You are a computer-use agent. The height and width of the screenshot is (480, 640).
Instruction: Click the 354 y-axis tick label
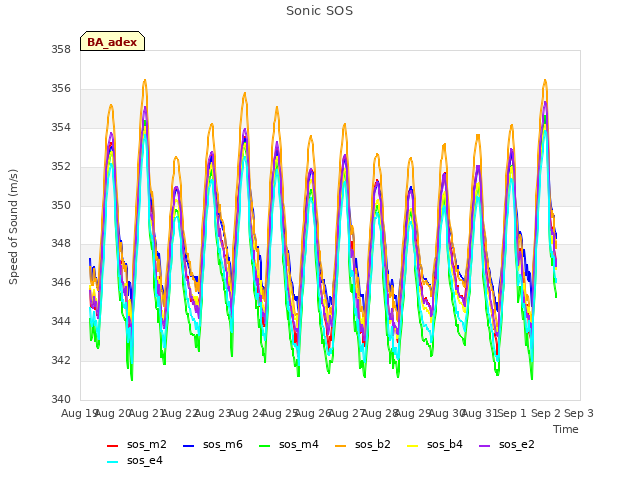(x=61, y=128)
